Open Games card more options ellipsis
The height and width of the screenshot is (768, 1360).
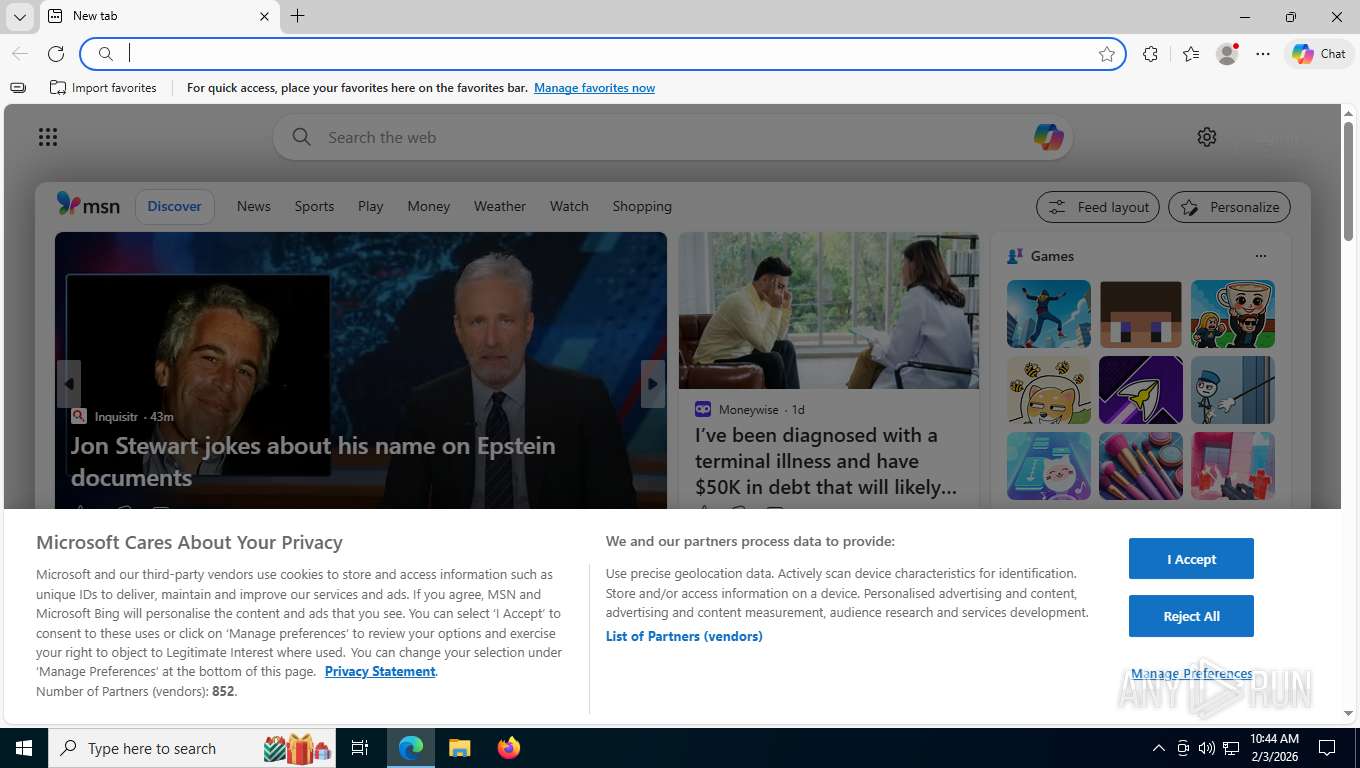[x=1261, y=256]
